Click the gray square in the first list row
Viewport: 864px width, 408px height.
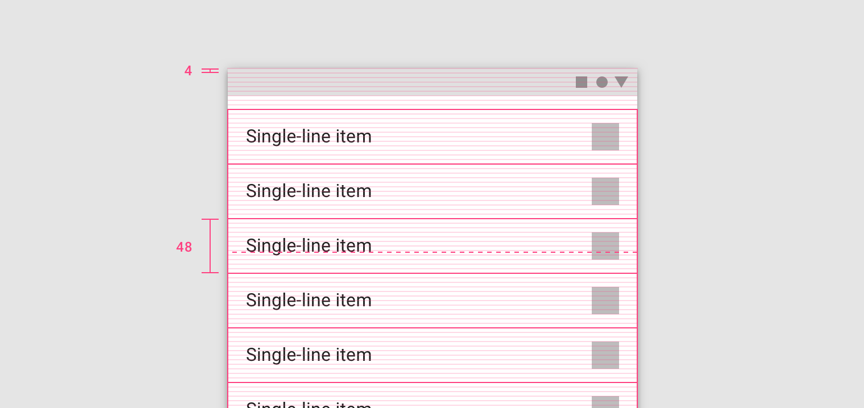click(605, 137)
